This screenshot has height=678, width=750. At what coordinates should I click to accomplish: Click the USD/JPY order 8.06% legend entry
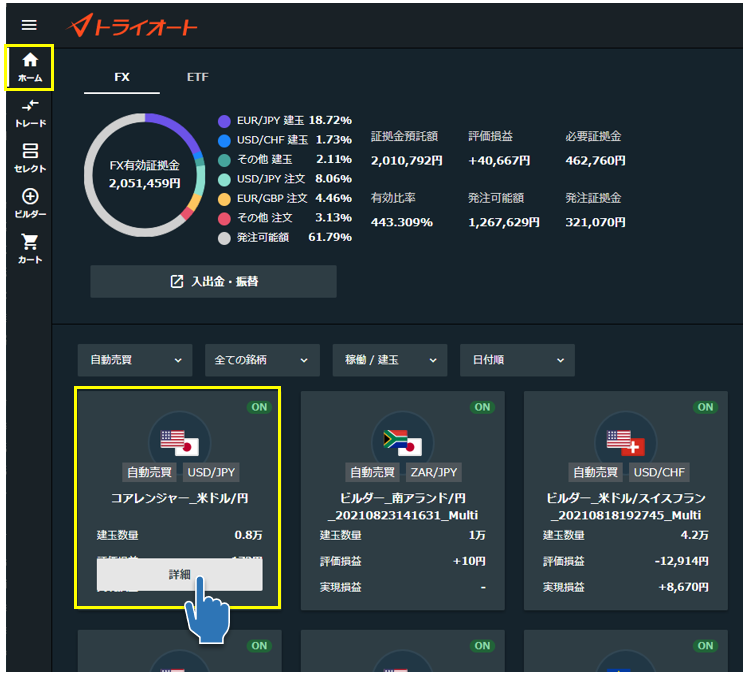tap(285, 179)
